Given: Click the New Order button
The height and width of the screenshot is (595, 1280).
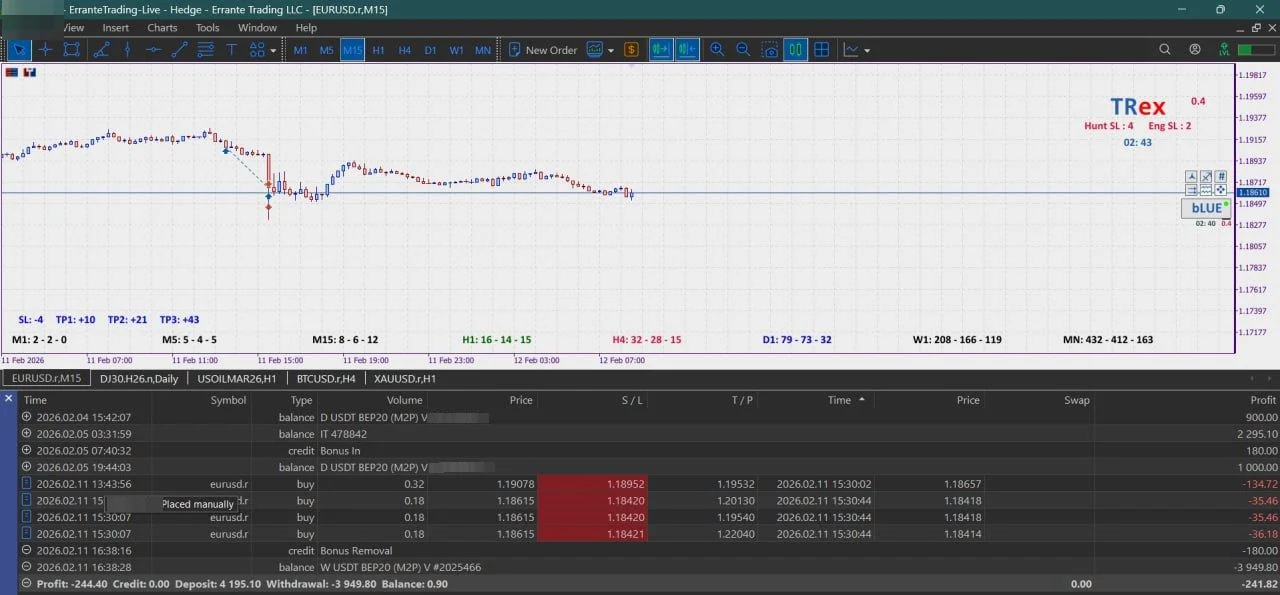Looking at the screenshot, I should [543, 50].
